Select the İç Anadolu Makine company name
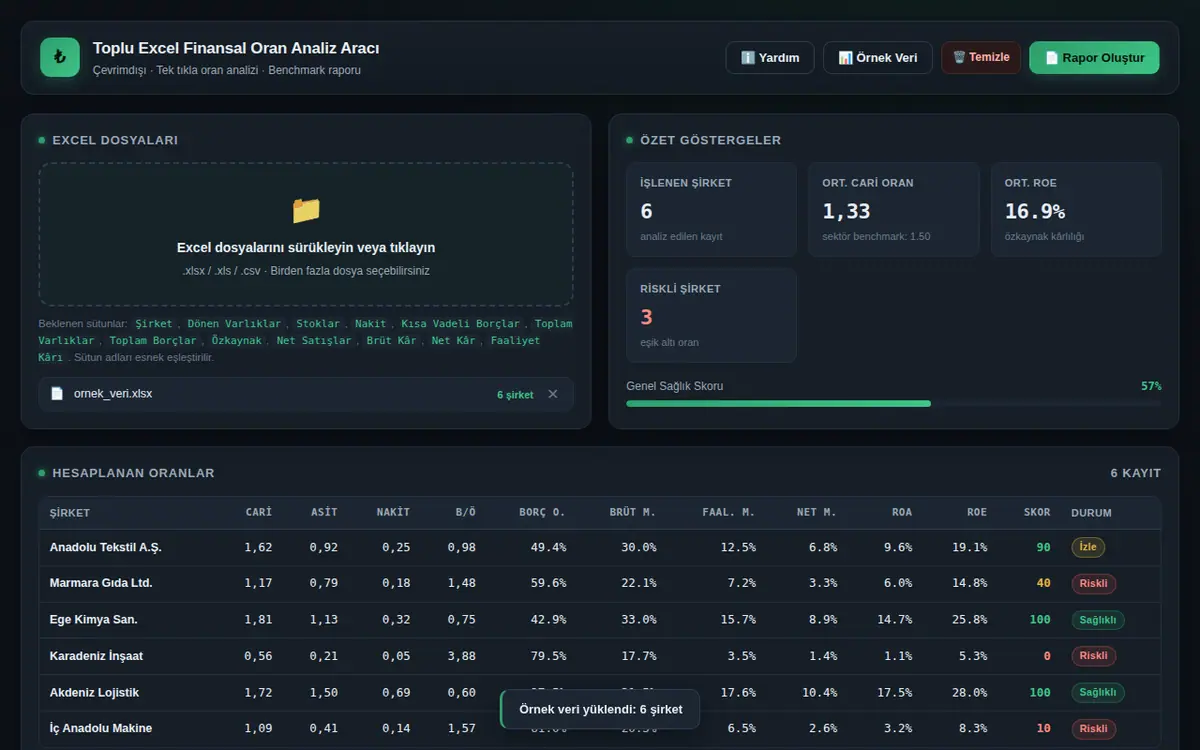Viewport: 1200px width, 750px height. (101, 728)
